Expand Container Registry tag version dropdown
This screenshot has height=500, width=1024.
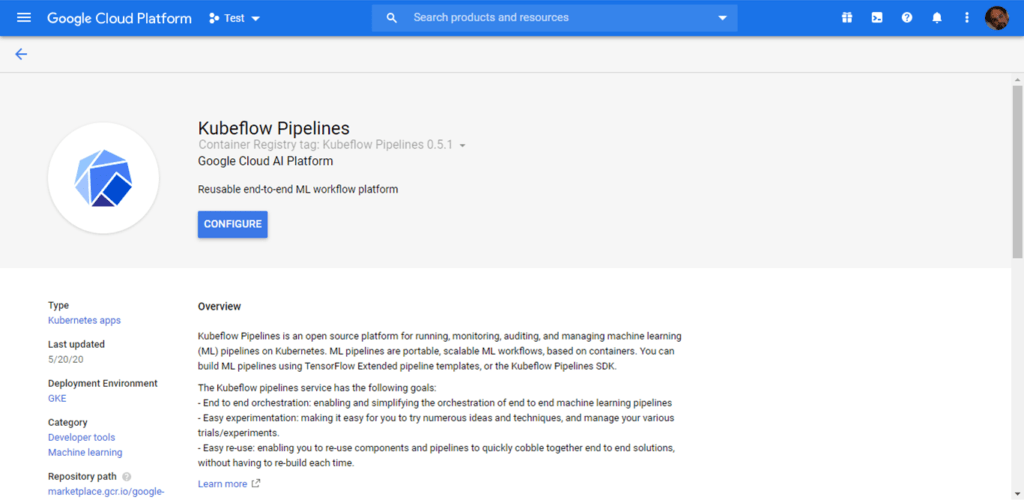point(462,146)
